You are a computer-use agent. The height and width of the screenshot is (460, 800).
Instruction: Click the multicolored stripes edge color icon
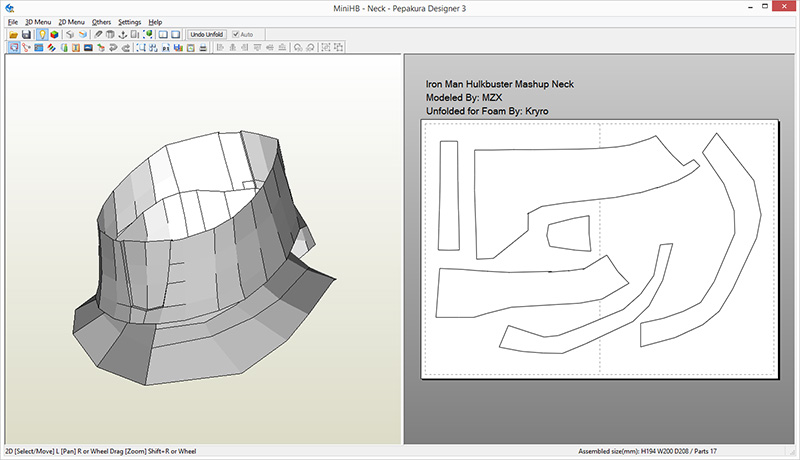click(x=51, y=47)
